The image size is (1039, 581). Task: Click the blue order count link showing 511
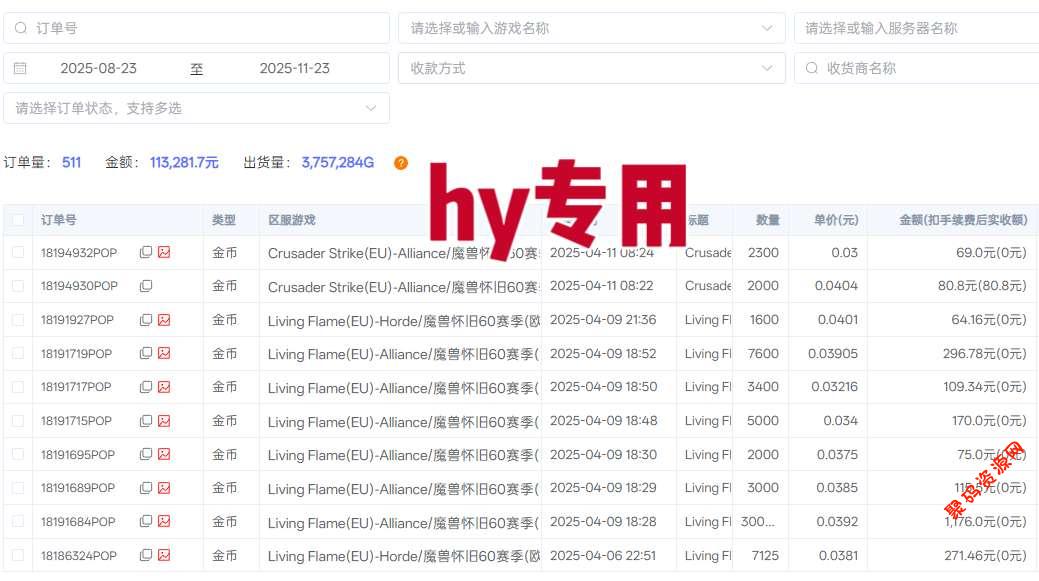[70, 163]
